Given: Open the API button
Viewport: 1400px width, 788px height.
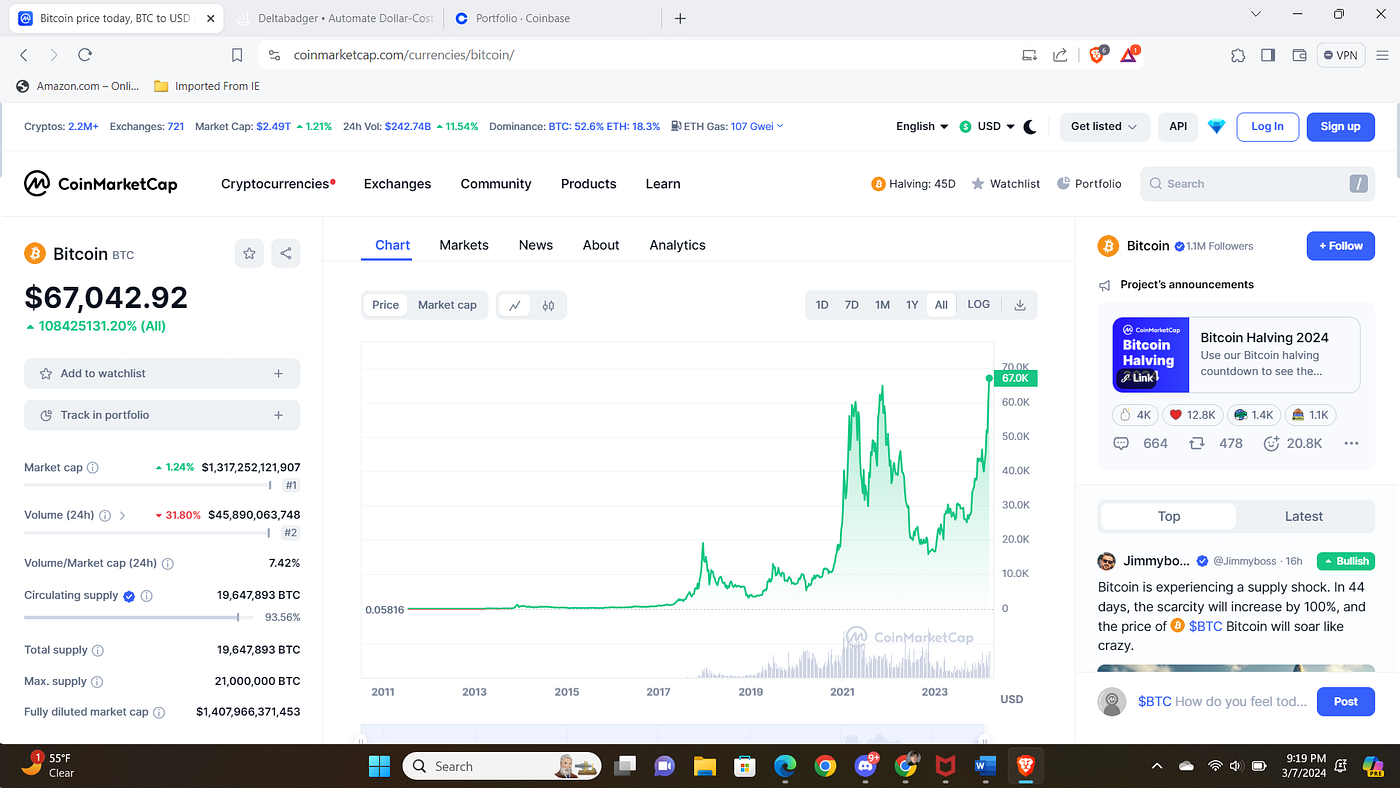Looking at the screenshot, I should (1178, 126).
